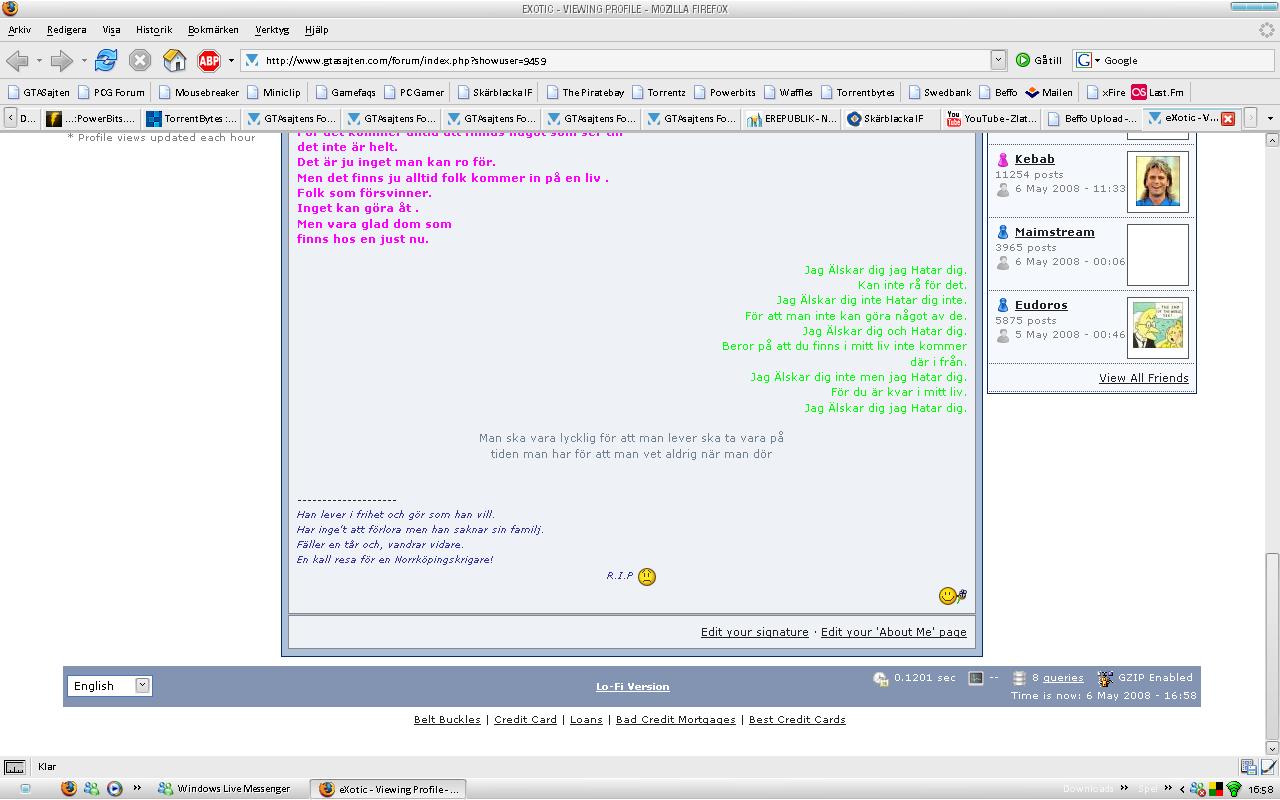Click Edit your signature link
This screenshot has height=800, width=1280.
point(754,632)
